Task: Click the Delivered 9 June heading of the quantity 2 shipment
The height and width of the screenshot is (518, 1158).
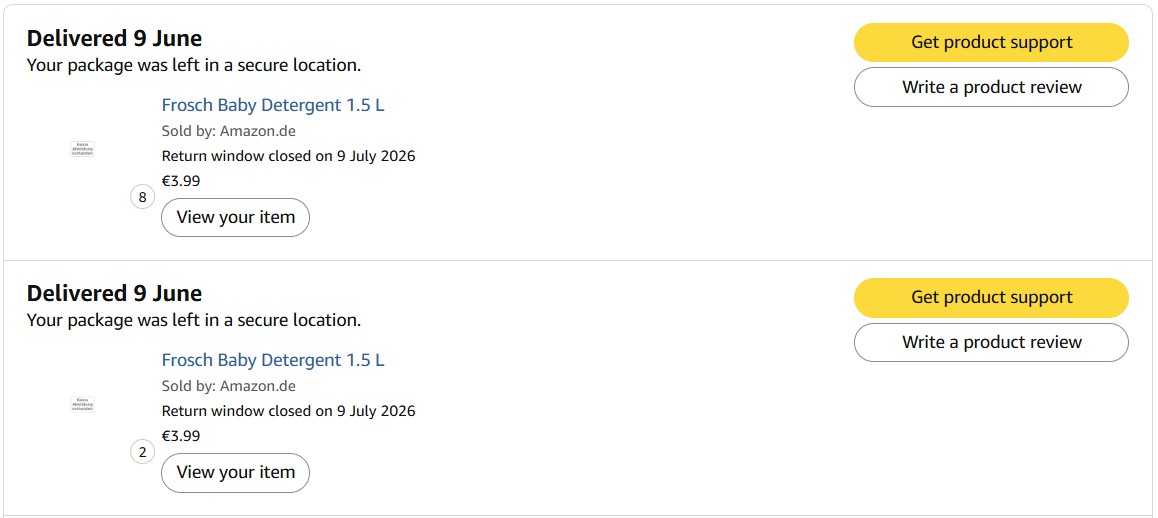Action: pyautogui.click(x=114, y=293)
